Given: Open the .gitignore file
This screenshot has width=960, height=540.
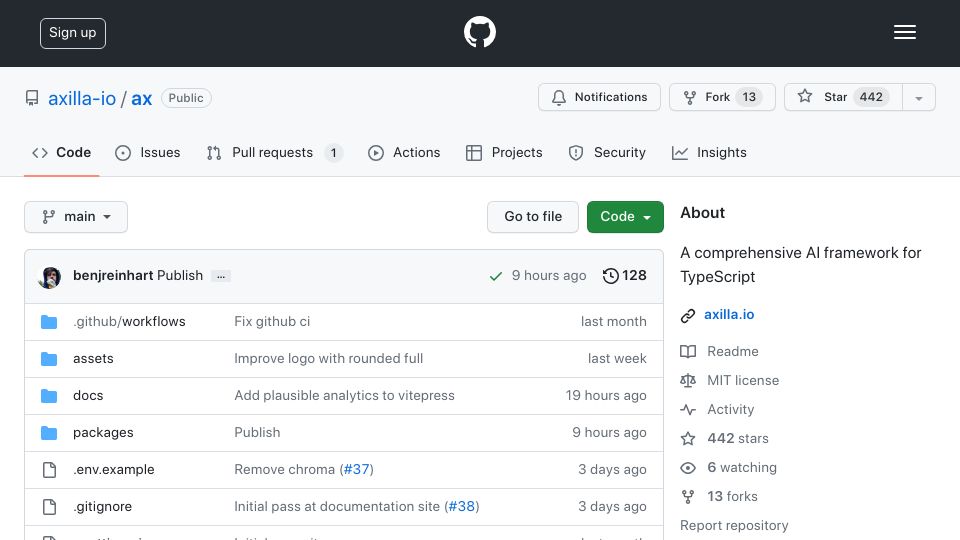Looking at the screenshot, I should pos(102,506).
